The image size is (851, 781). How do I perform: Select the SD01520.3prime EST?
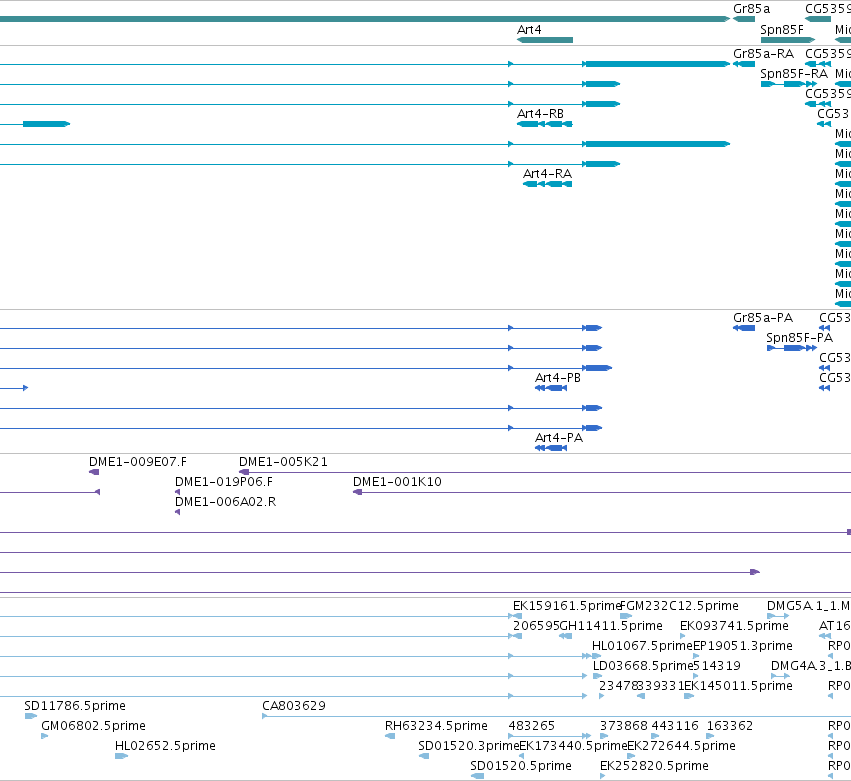(x=424, y=757)
